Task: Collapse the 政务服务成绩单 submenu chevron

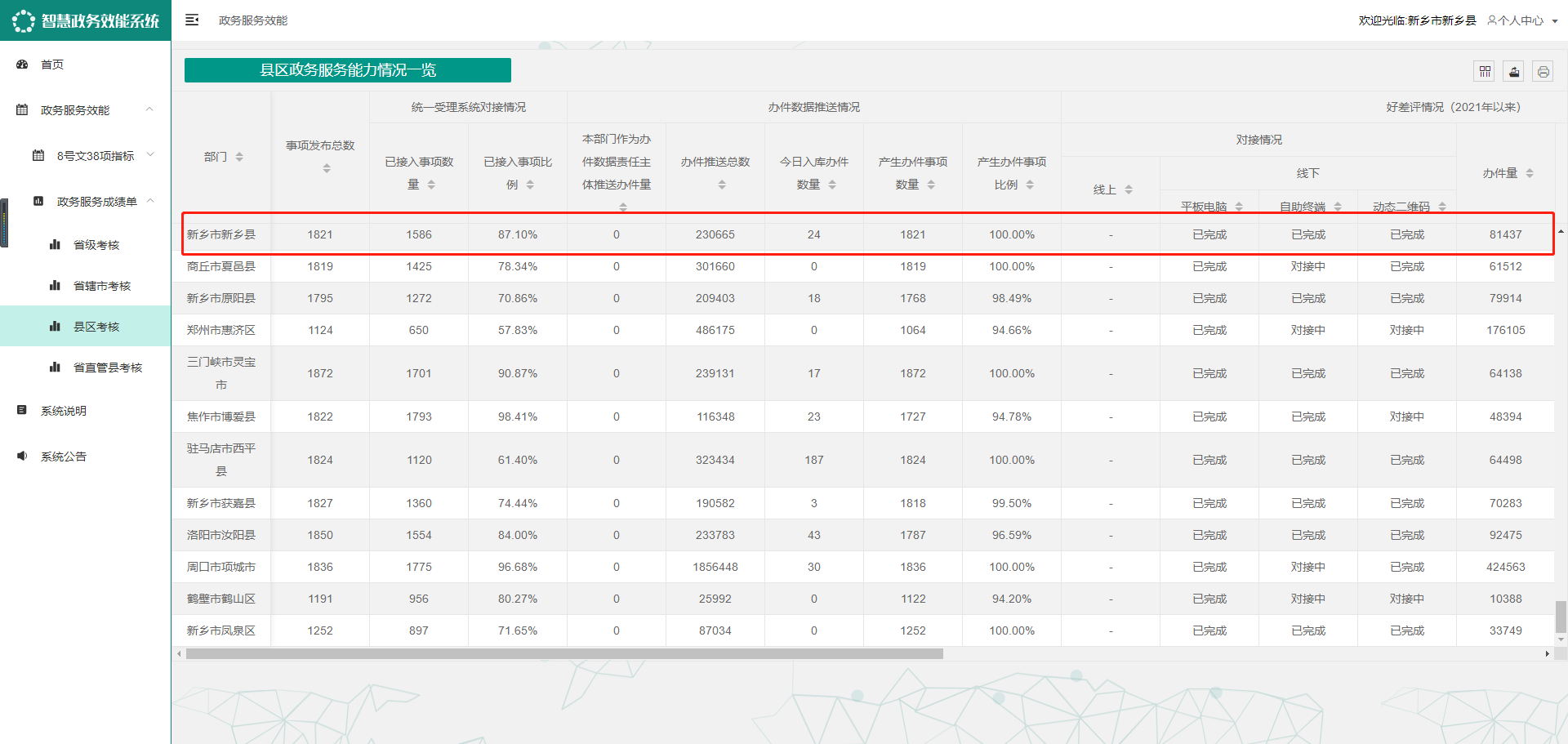Action: (150, 200)
